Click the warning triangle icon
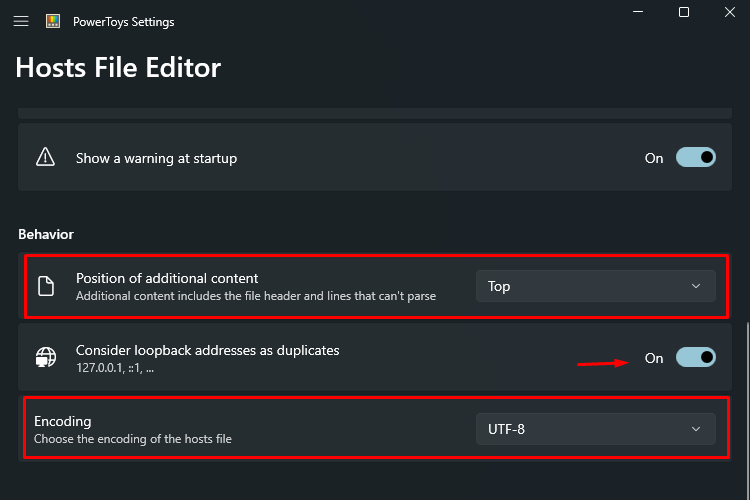The width and height of the screenshot is (750, 500). tap(45, 157)
